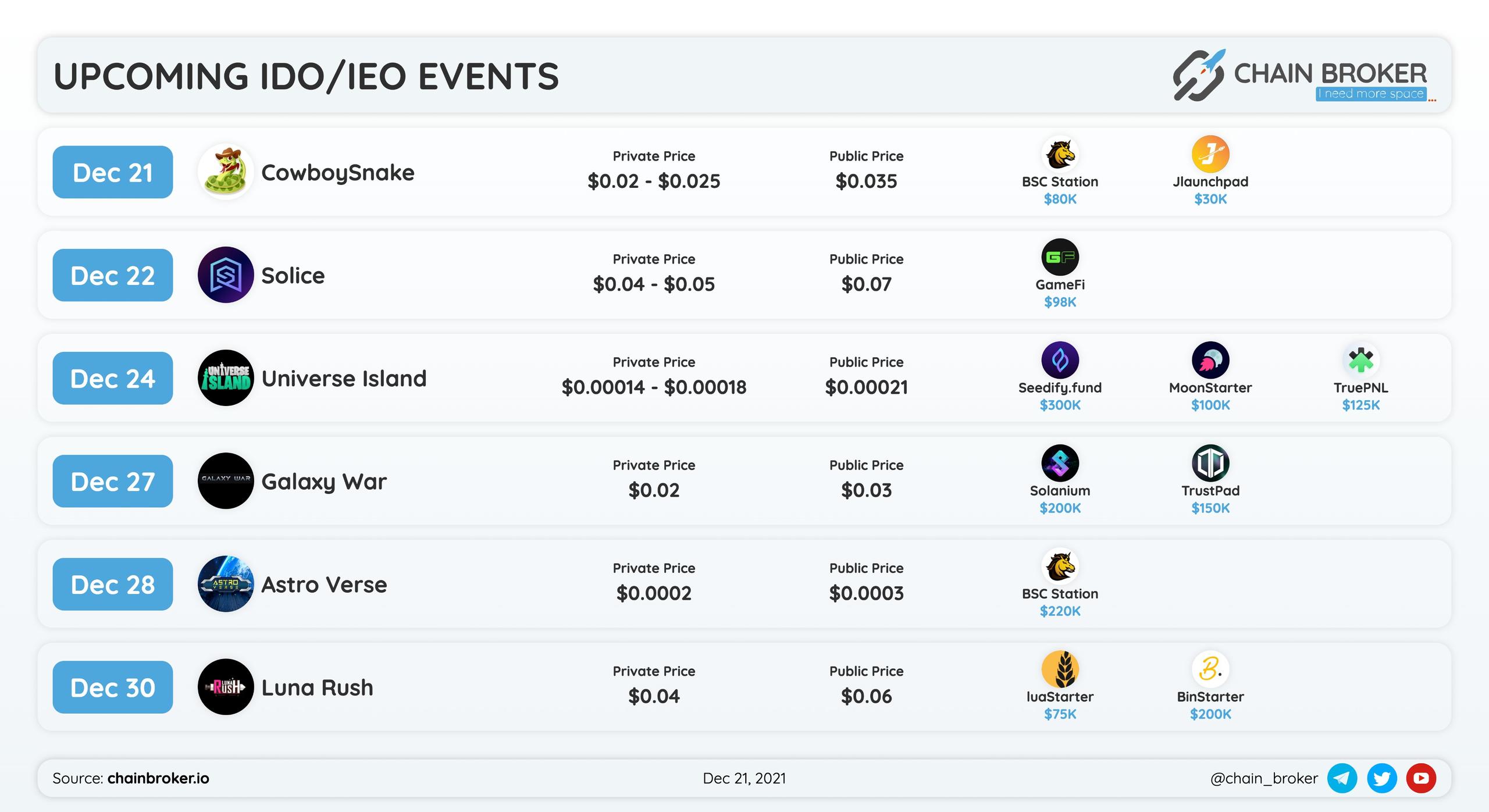Viewport: 1489px width, 812px height.
Task: Select the Dec 28 date badge
Action: point(113,584)
